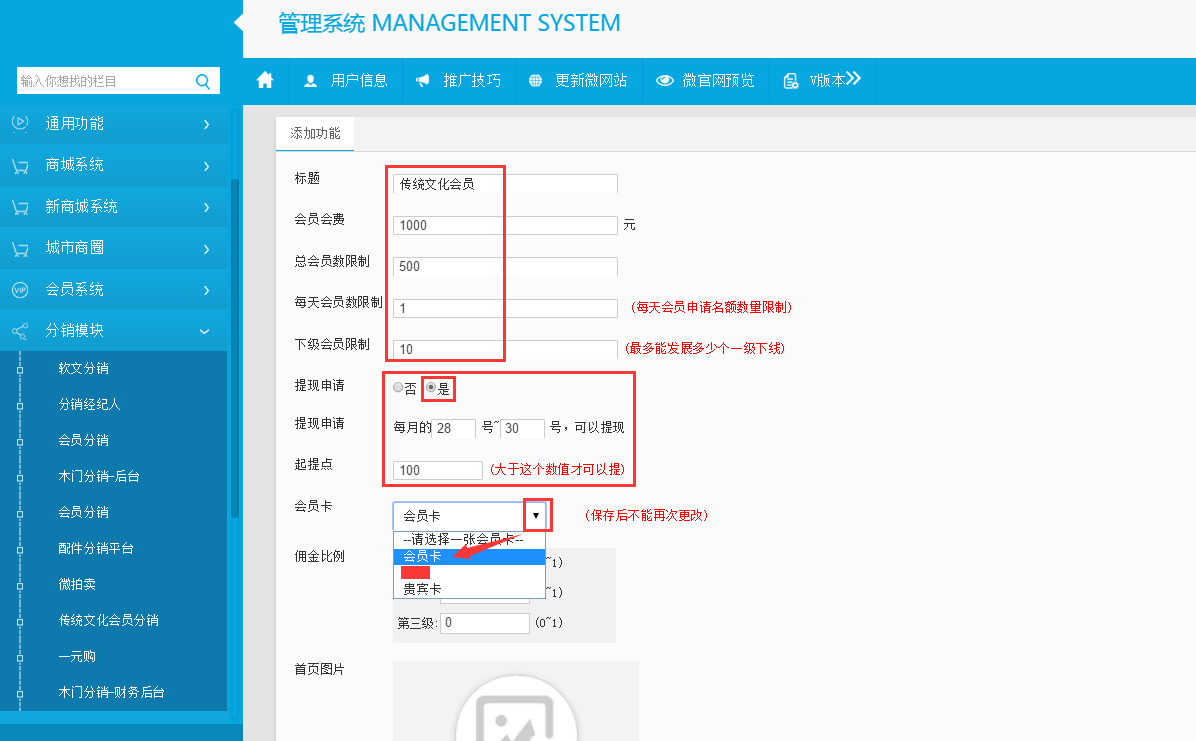Expand 会员系统 menu chevron
Image resolution: width=1196 pixels, height=741 pixels.
tap(207, 290)
